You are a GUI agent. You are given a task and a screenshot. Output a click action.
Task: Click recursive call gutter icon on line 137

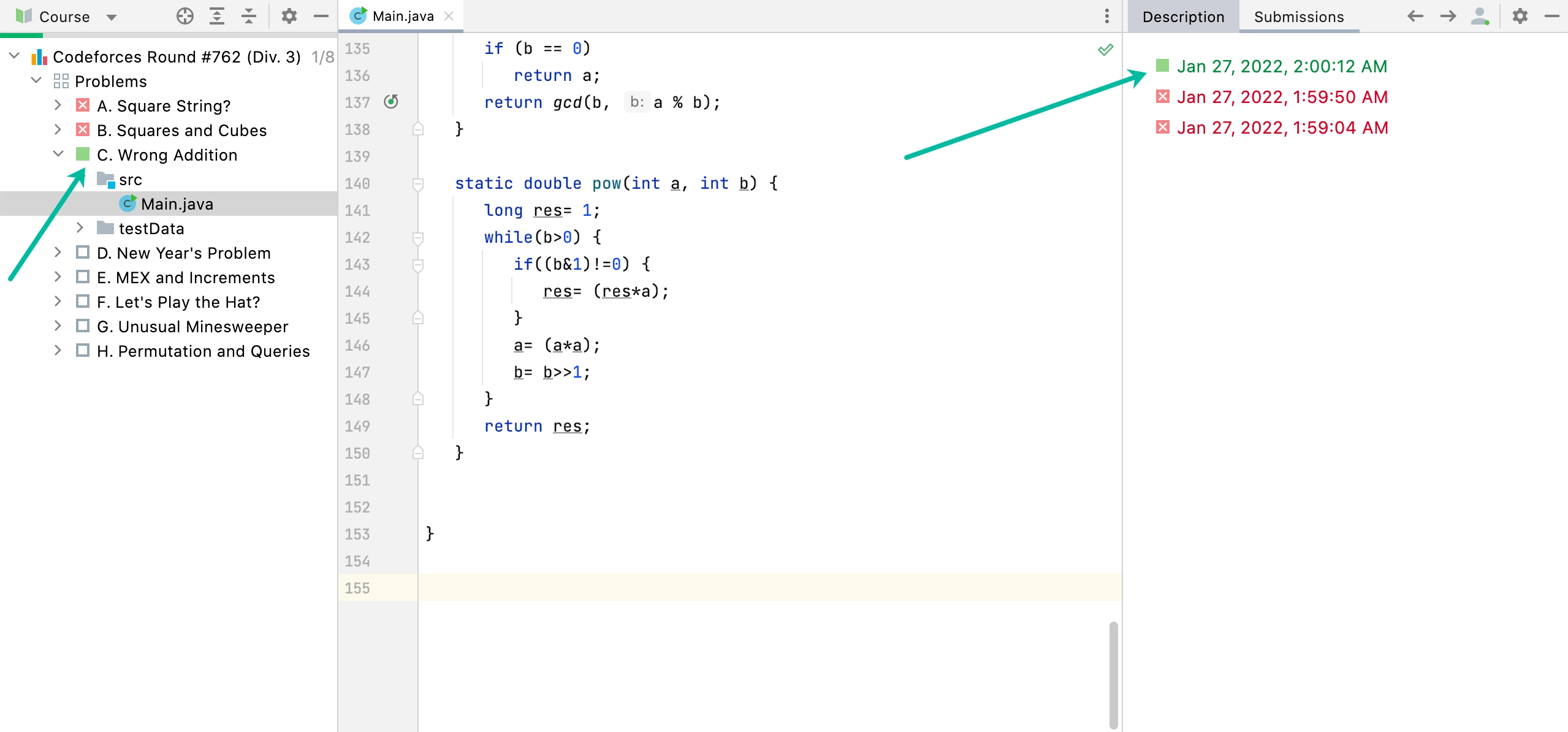tap(391, 101)
